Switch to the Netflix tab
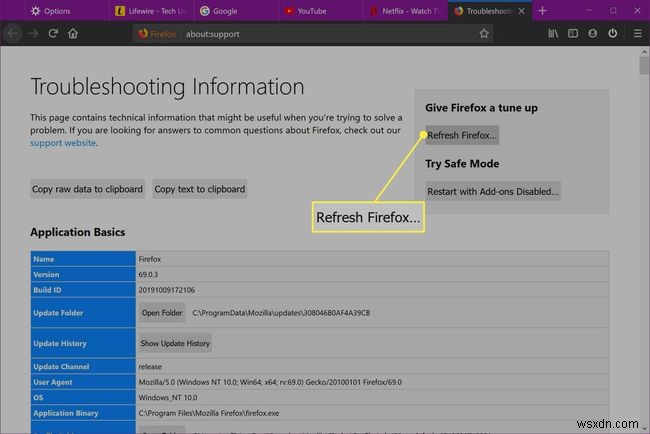The height and width of the screenshot is (434, 650). coord(404,11)
